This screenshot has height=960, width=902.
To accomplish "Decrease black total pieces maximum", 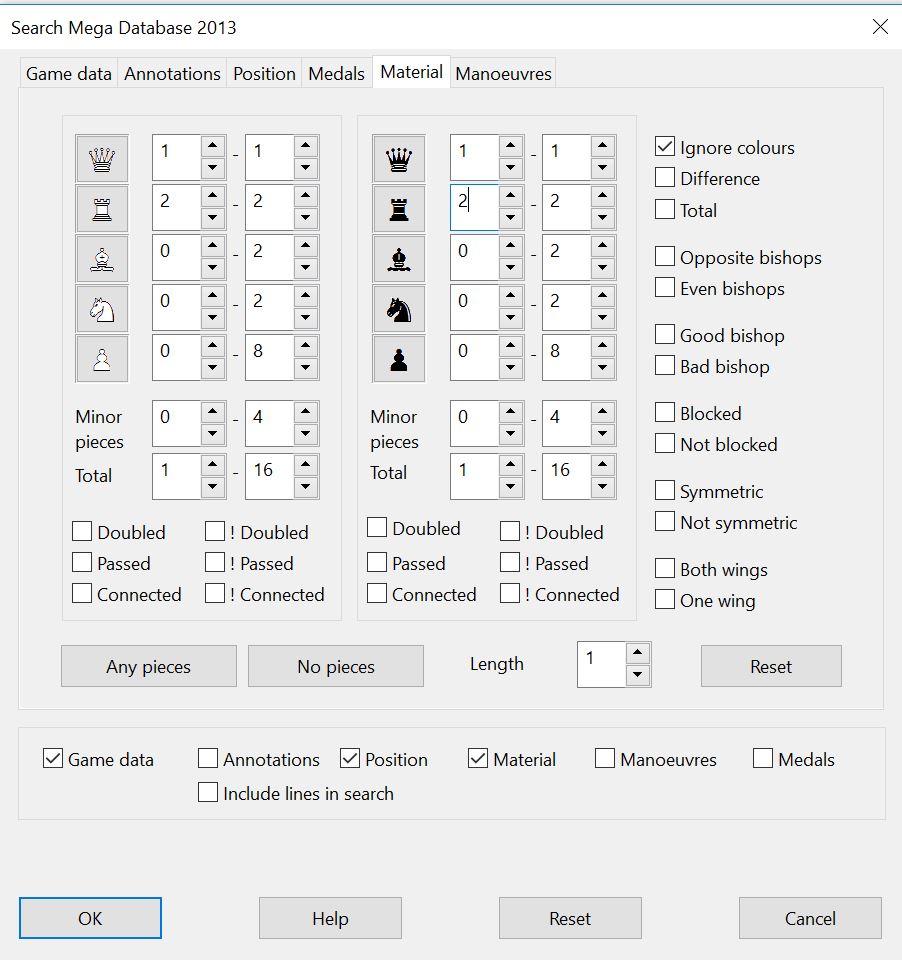I will click(x=603, y=487).
